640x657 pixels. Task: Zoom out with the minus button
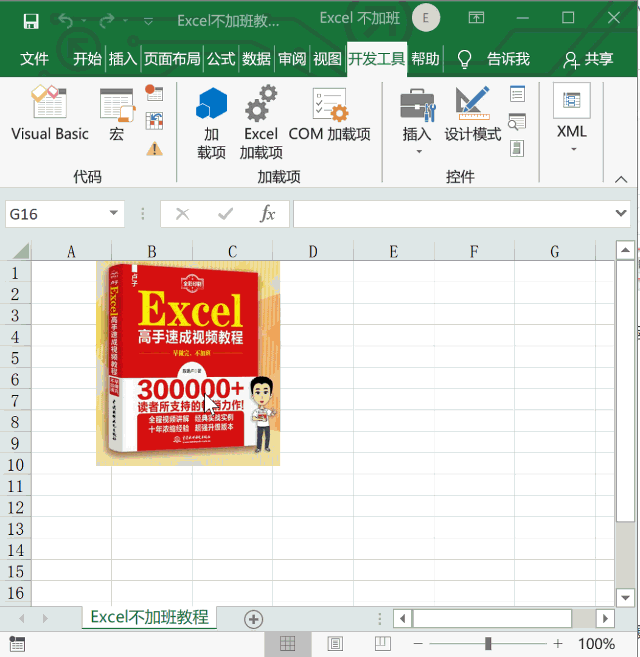tap(418, 644)
